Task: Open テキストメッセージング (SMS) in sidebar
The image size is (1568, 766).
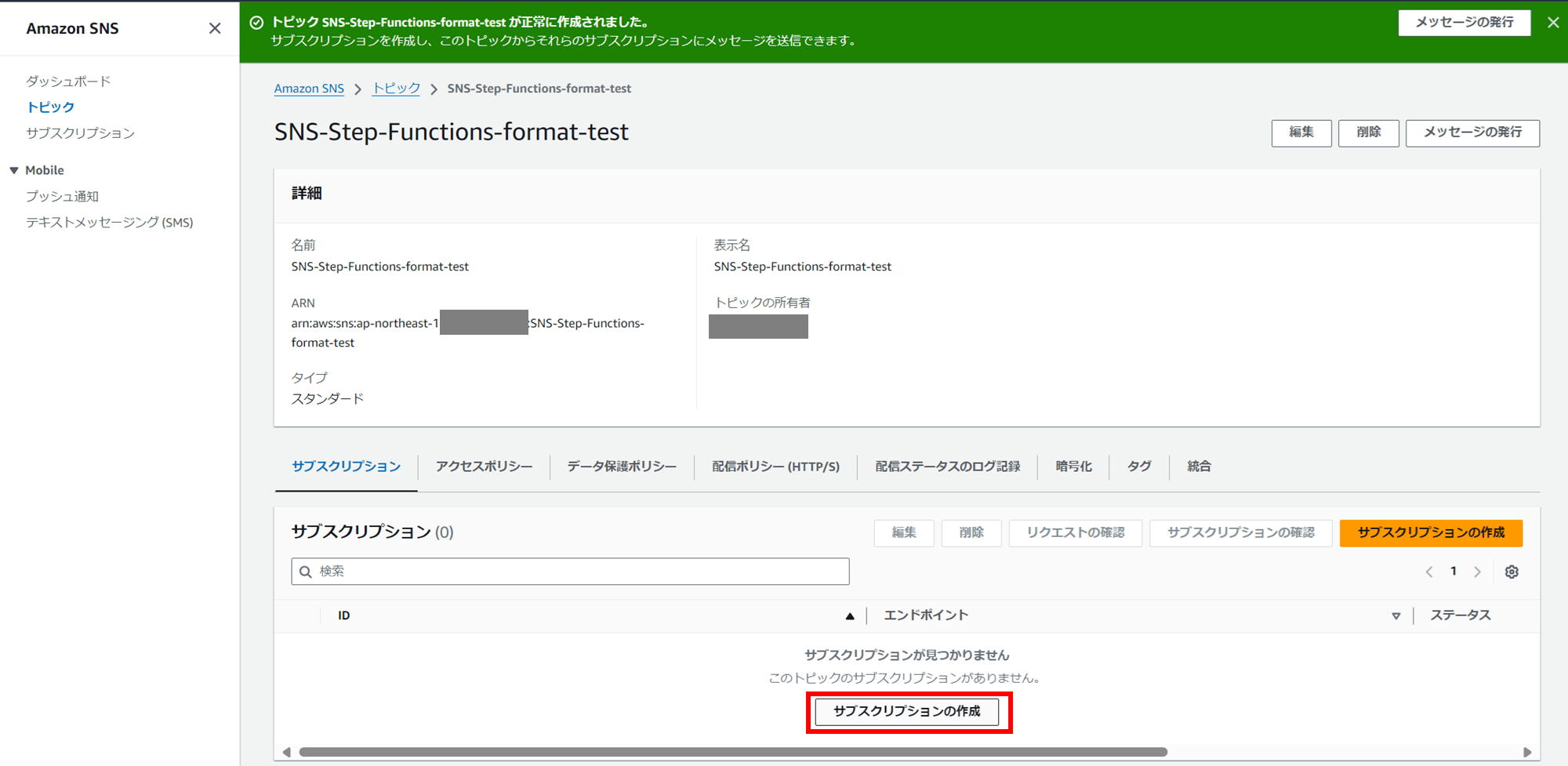Action: click(x=109, y=222)
